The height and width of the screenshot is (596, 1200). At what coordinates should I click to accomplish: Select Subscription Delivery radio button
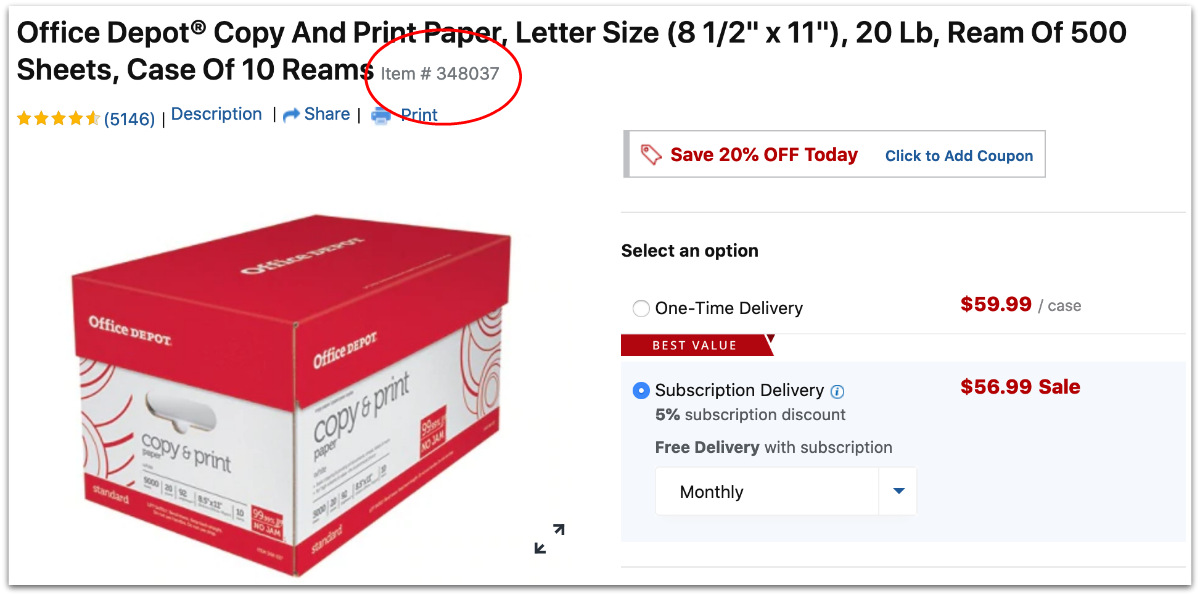point(641,390)
